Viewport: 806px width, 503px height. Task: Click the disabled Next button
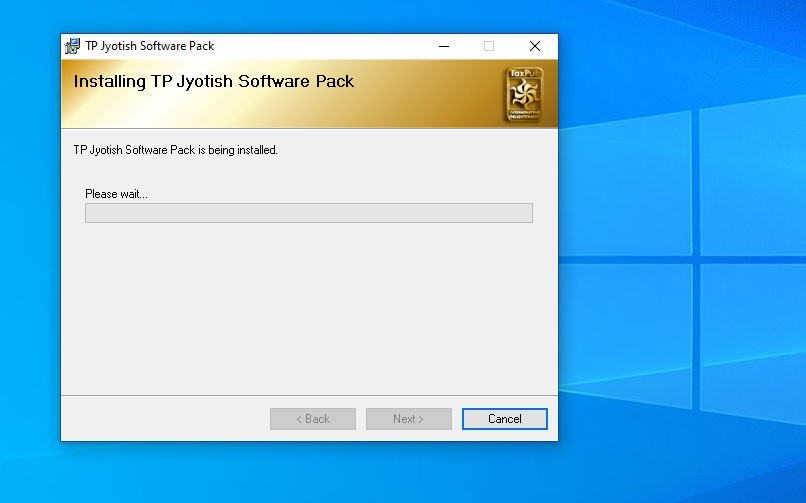(x=408, y=419)
